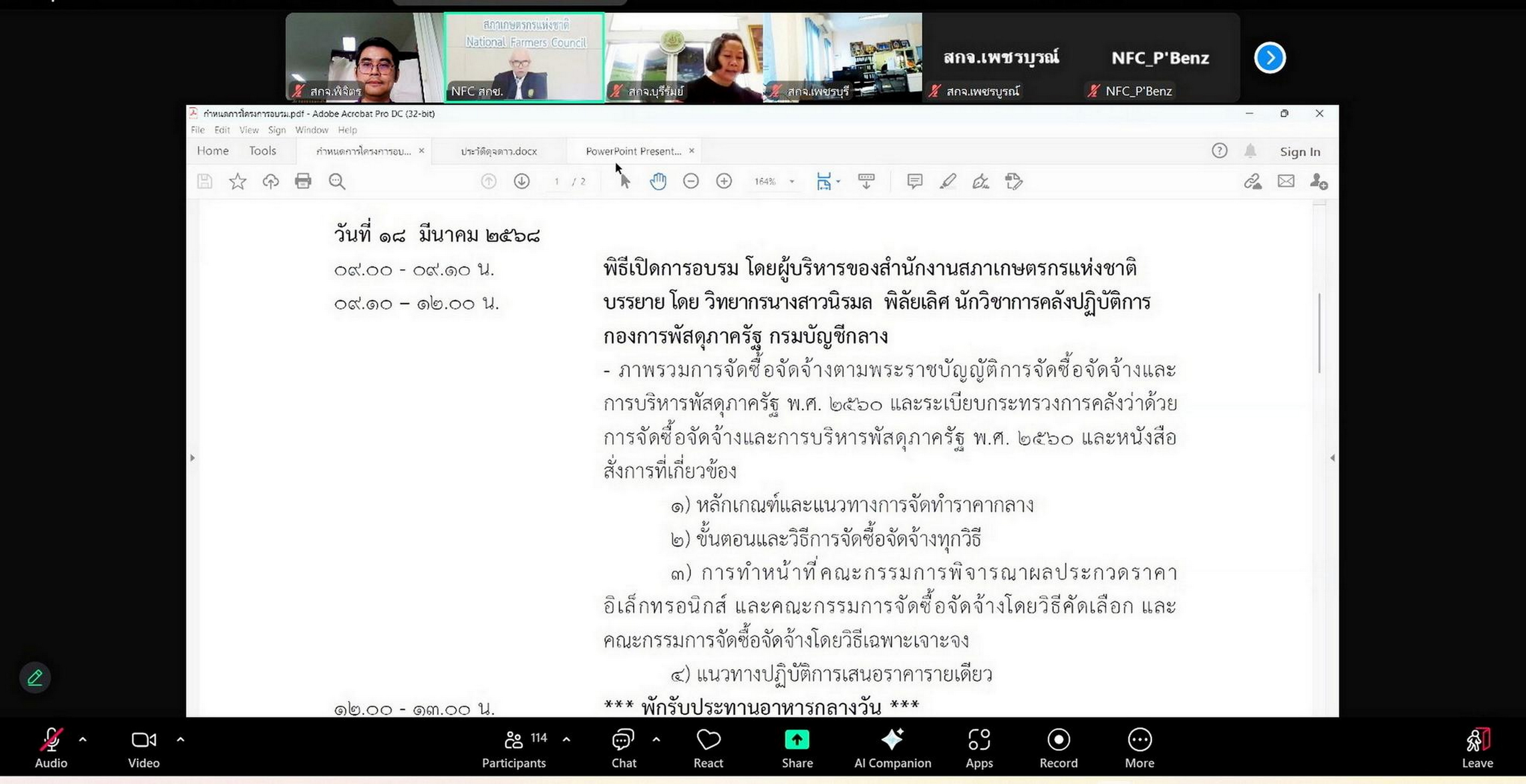Expand the right tools pane in Acrobat
Image resolution: width=1526 pixels, height=784 pixels.
pos(1332,458)
